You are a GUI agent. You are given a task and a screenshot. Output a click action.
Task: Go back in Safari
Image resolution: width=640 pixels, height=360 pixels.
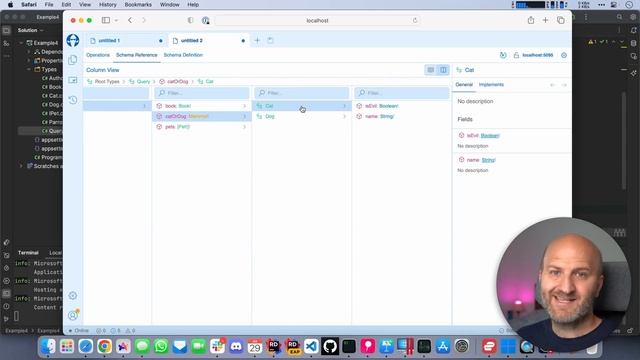[x=130, y=20]
